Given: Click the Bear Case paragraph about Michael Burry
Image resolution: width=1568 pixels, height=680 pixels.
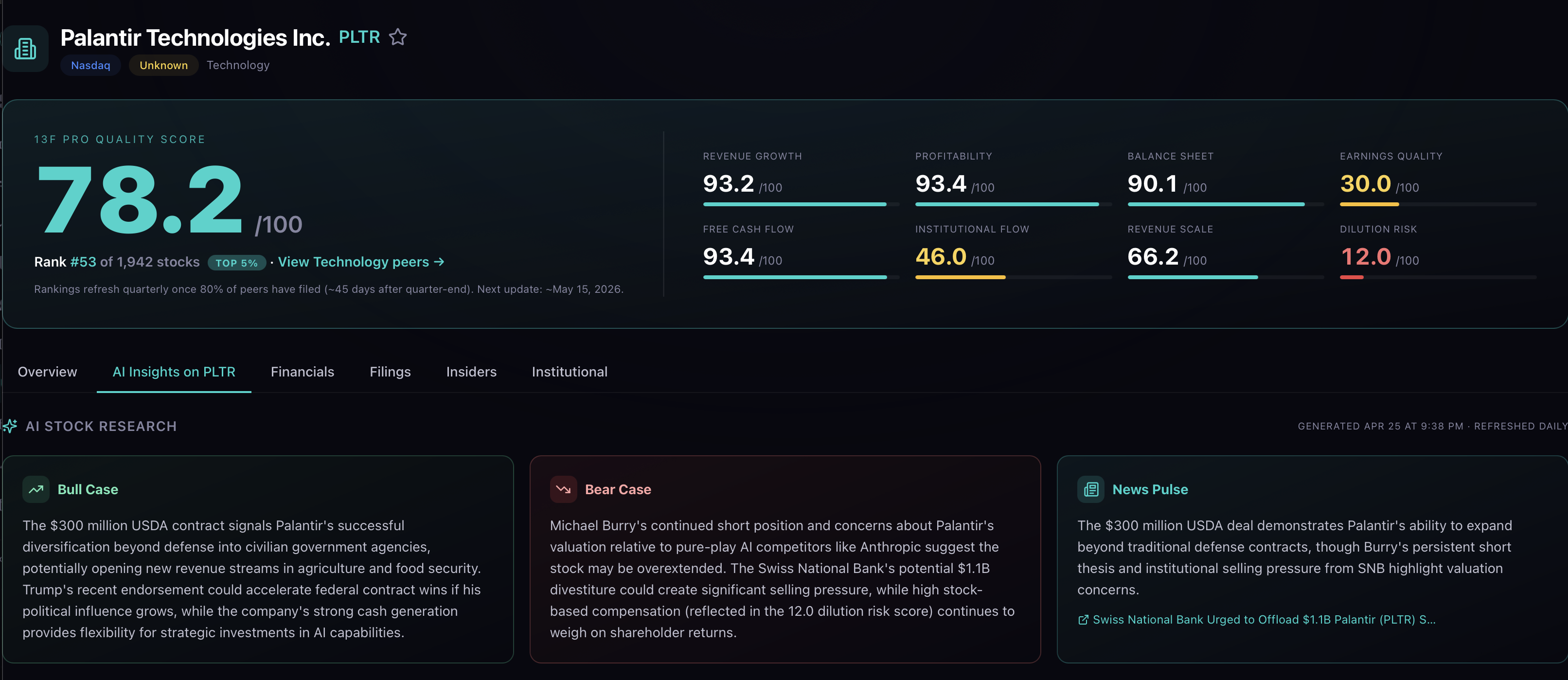Looking at the screenshot, I should coord(782,579).
